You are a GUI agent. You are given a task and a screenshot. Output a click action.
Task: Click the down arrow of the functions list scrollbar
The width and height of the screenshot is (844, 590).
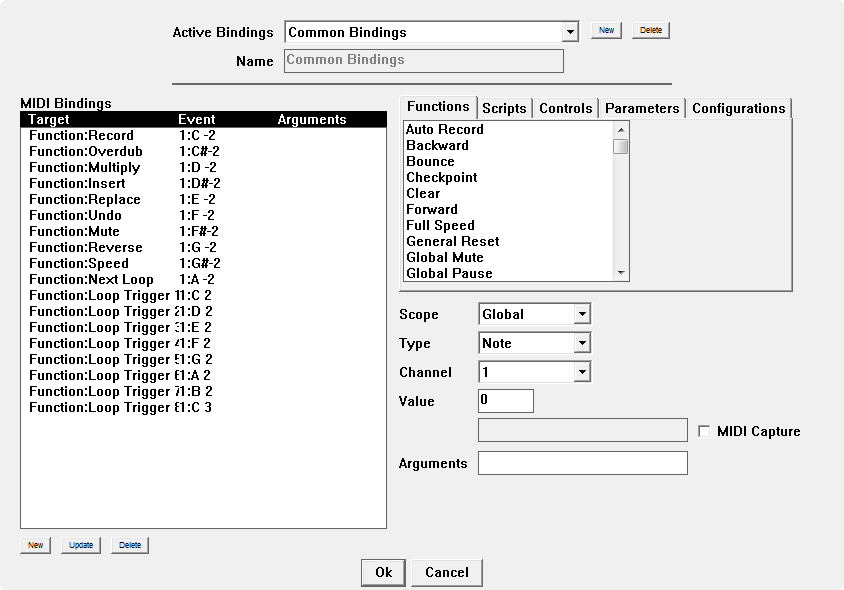click(x=621, y=273)
